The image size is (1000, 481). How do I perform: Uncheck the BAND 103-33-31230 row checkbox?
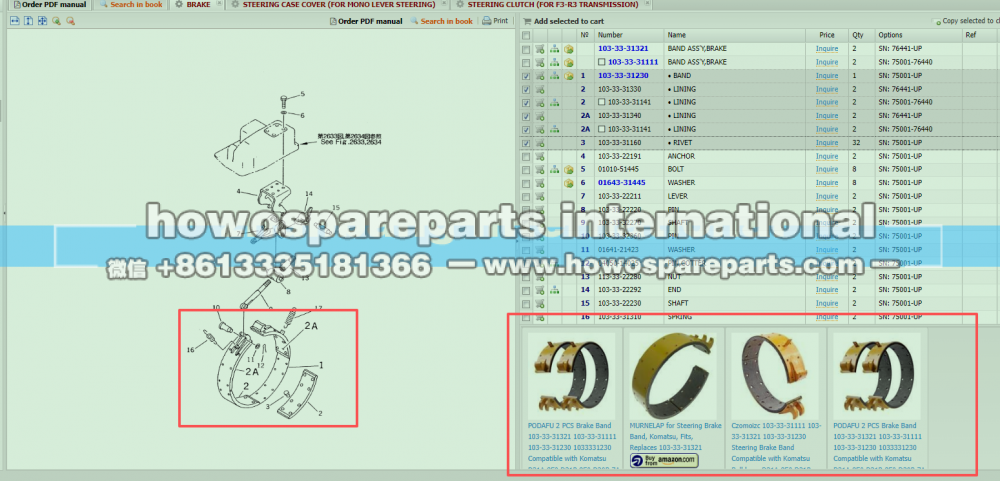[x=526, y=76]
